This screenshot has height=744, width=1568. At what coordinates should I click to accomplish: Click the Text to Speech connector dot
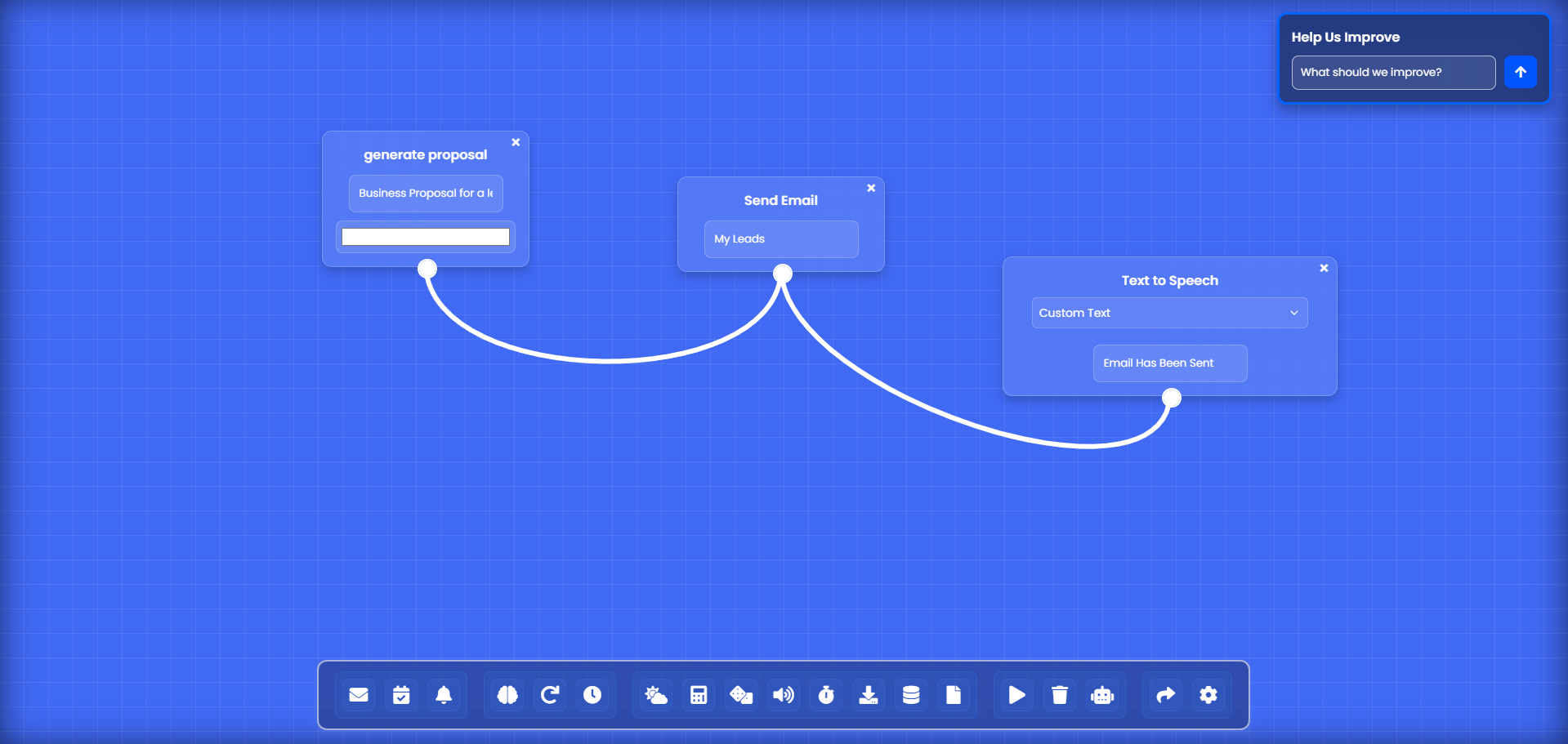point(1172,398)
